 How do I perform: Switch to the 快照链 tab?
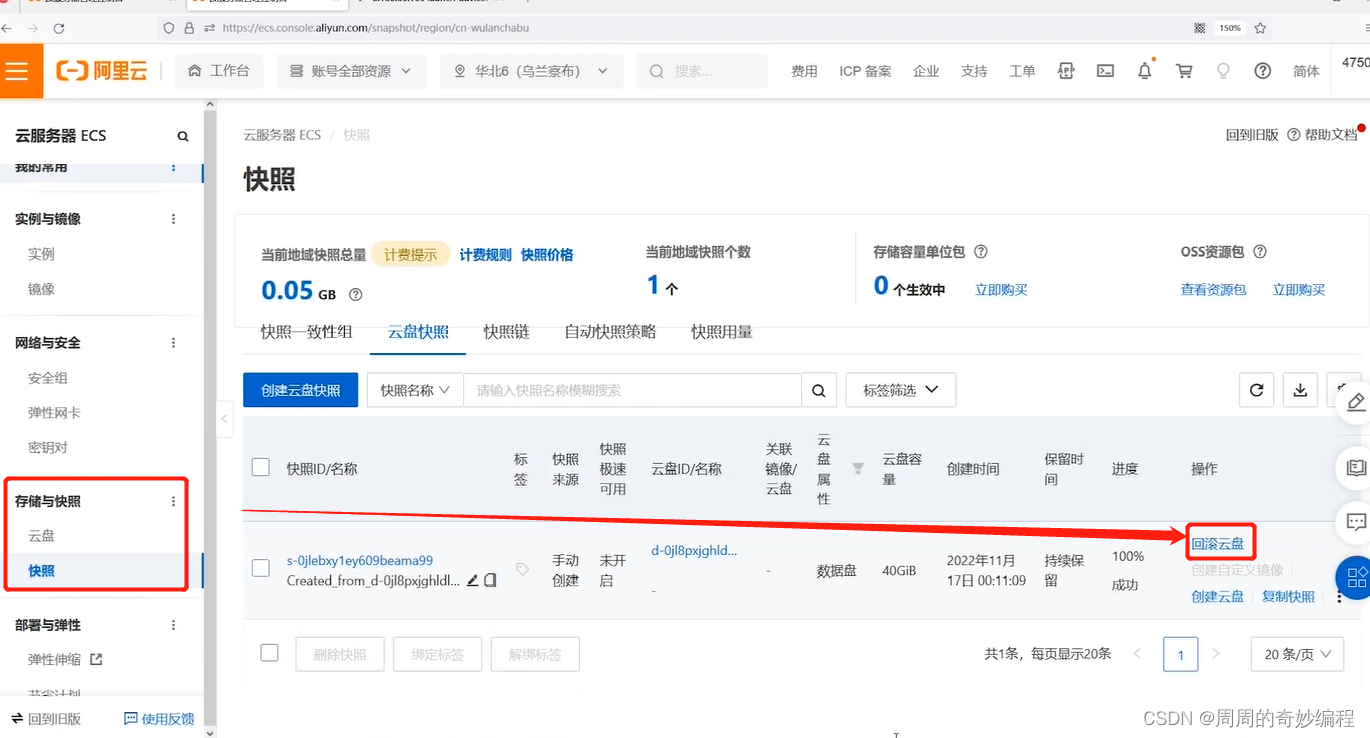(x=506, y=332)
